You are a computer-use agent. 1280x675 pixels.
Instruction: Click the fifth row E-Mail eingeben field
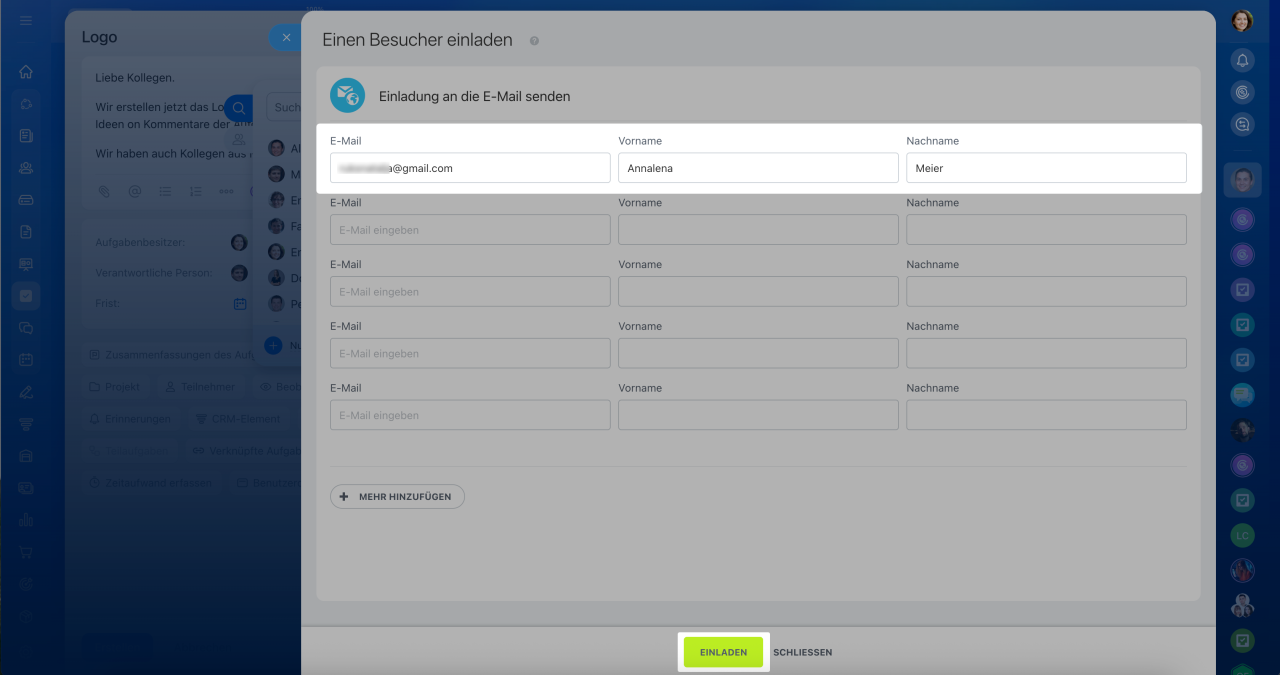(x=470, y=415)
